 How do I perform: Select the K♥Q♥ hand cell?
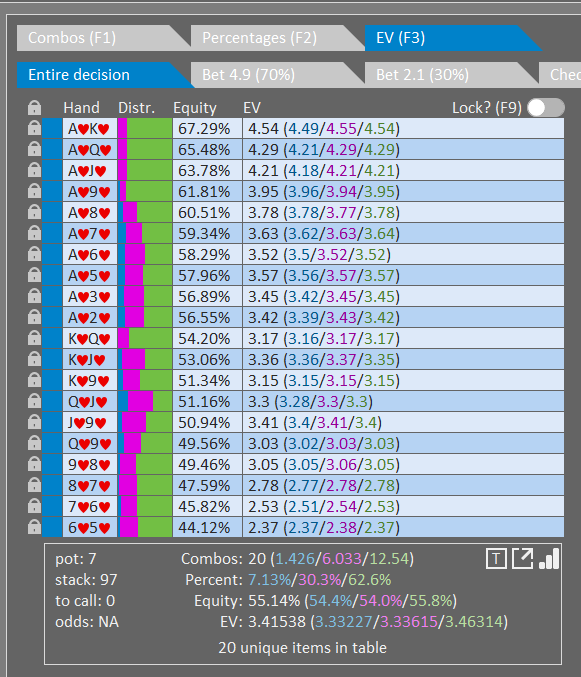[x=90, y=338]
